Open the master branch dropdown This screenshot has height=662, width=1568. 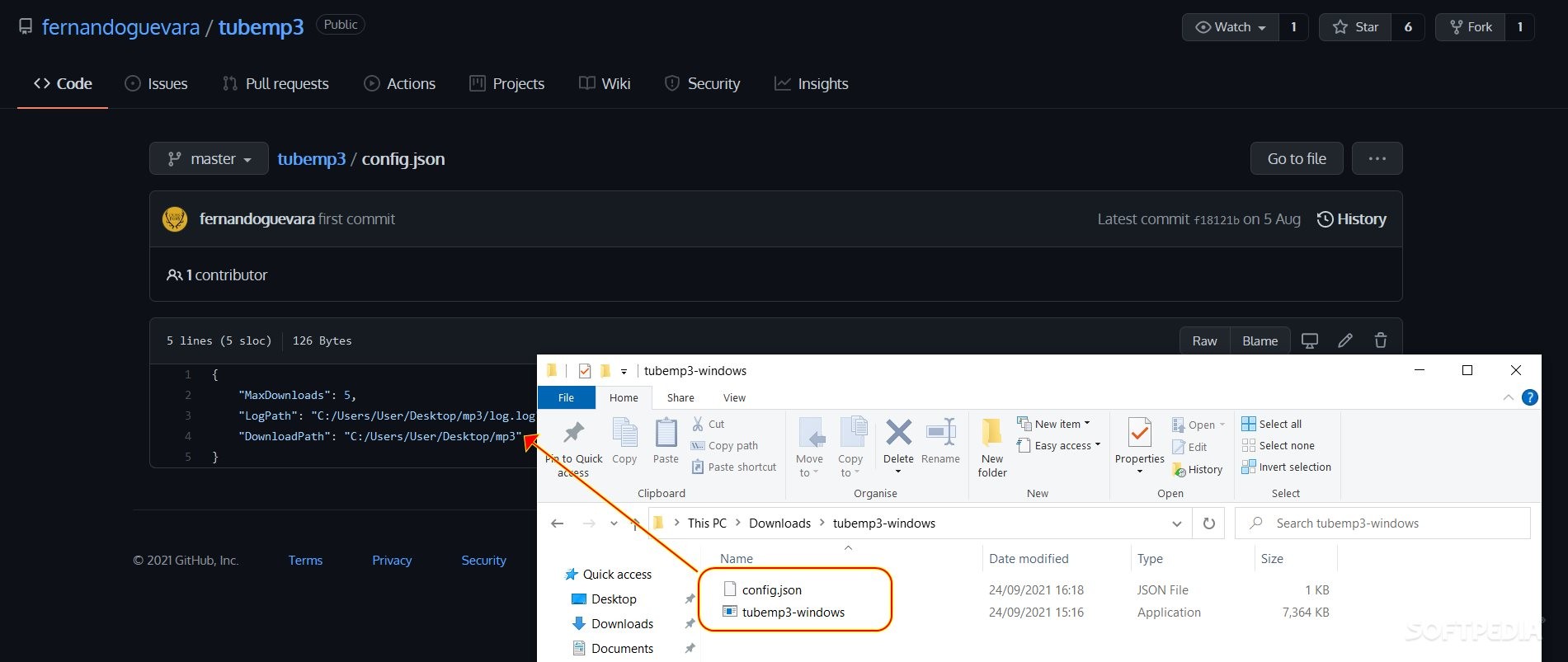click(209, 158)
